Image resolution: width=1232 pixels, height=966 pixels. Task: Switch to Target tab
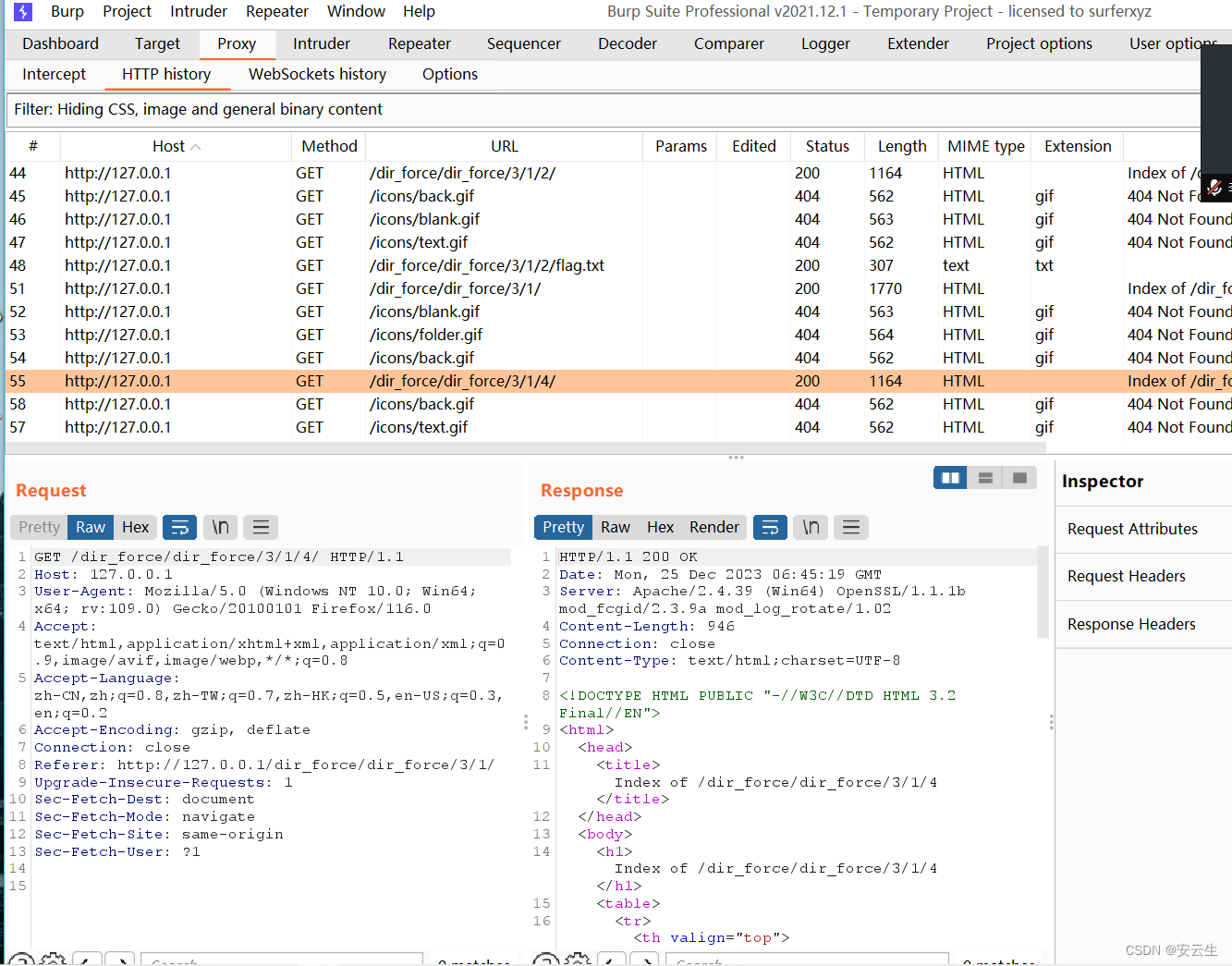pos(157,43)
